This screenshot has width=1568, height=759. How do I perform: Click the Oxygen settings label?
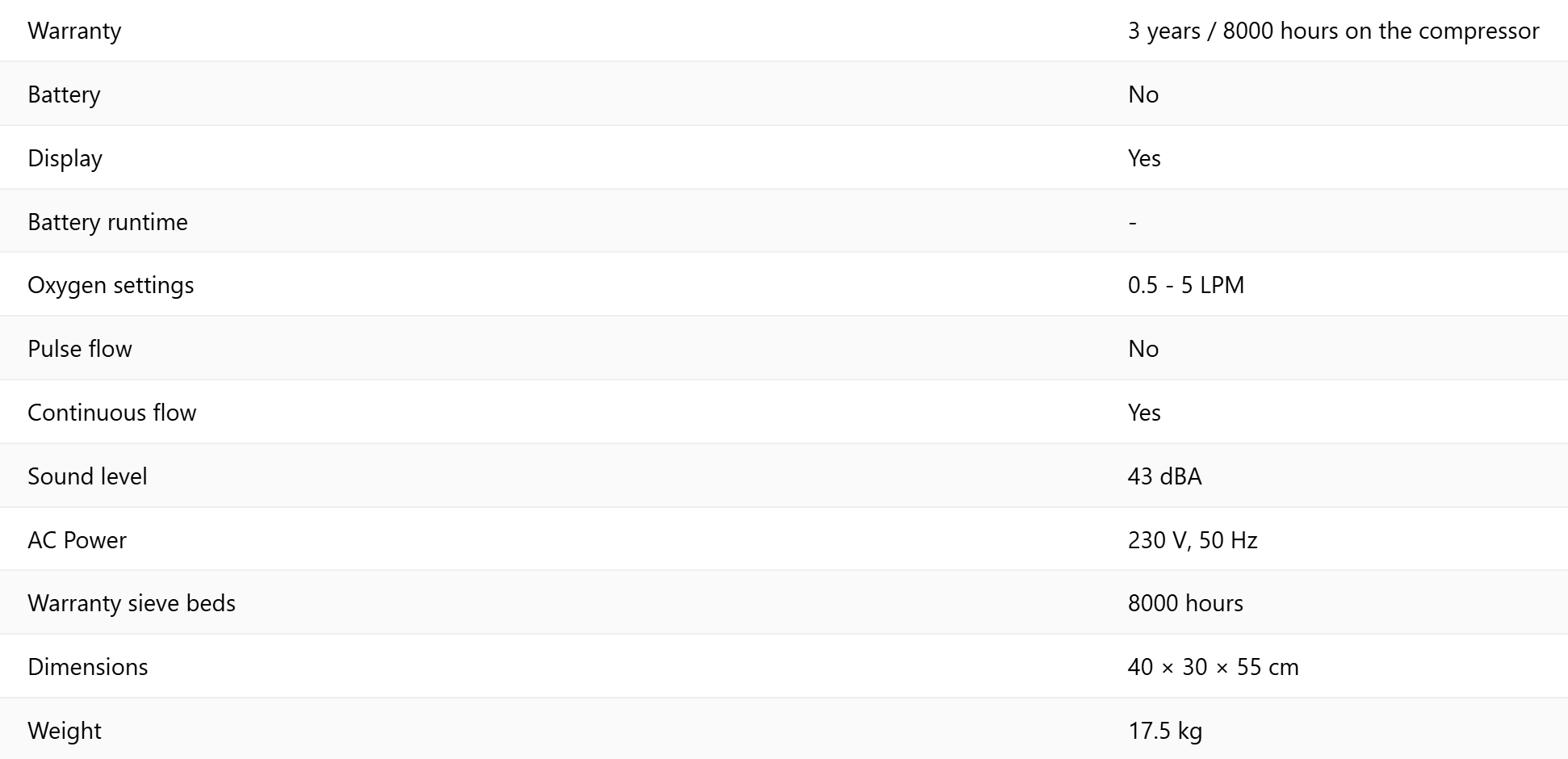point(111,285)
